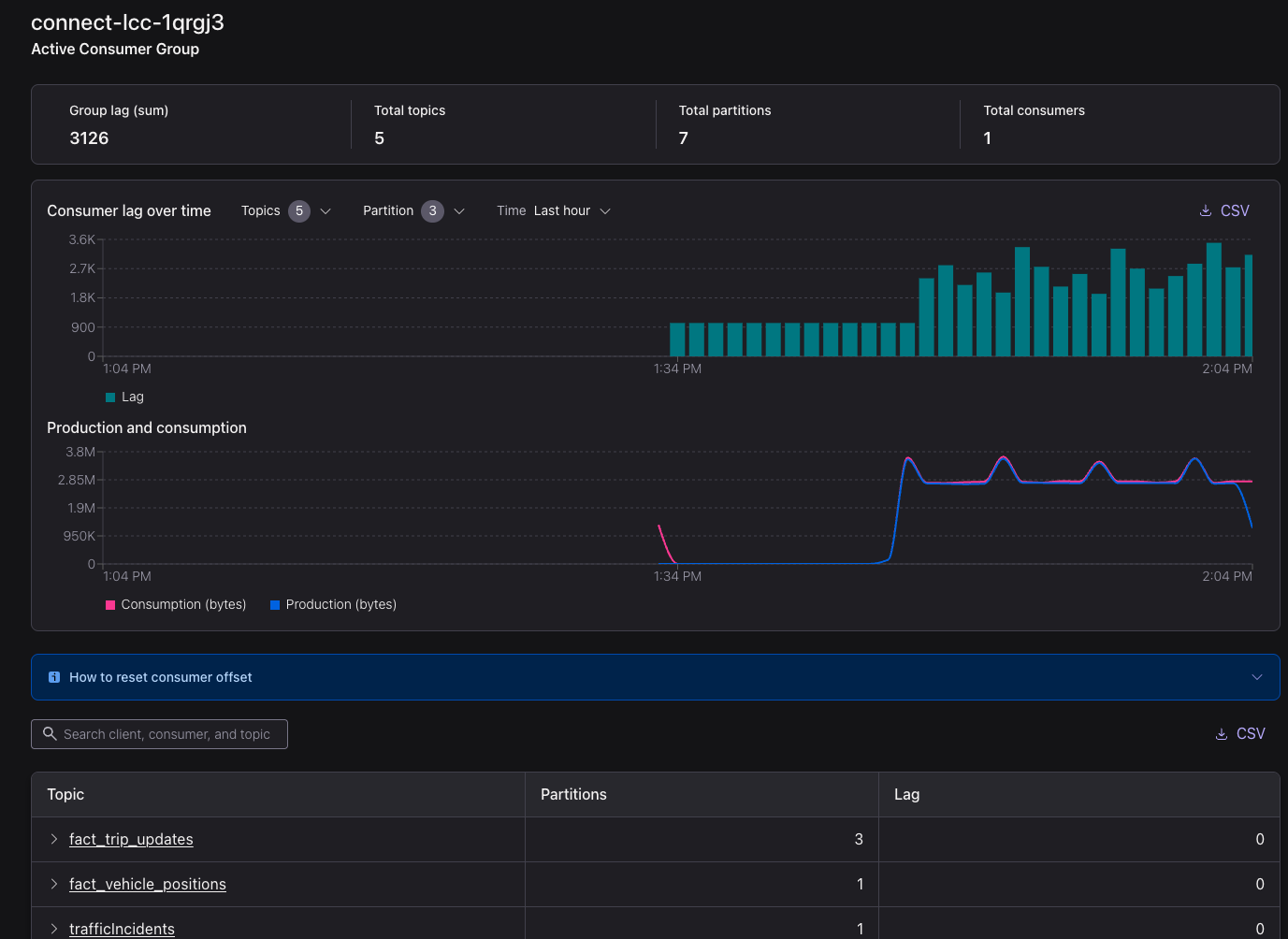Open the trafficIncidents topic link

click(122, 929)
